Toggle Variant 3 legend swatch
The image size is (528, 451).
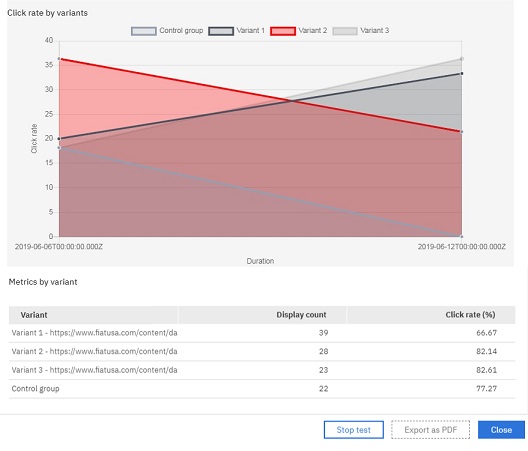pyautogui.click(x=345, y=31)
